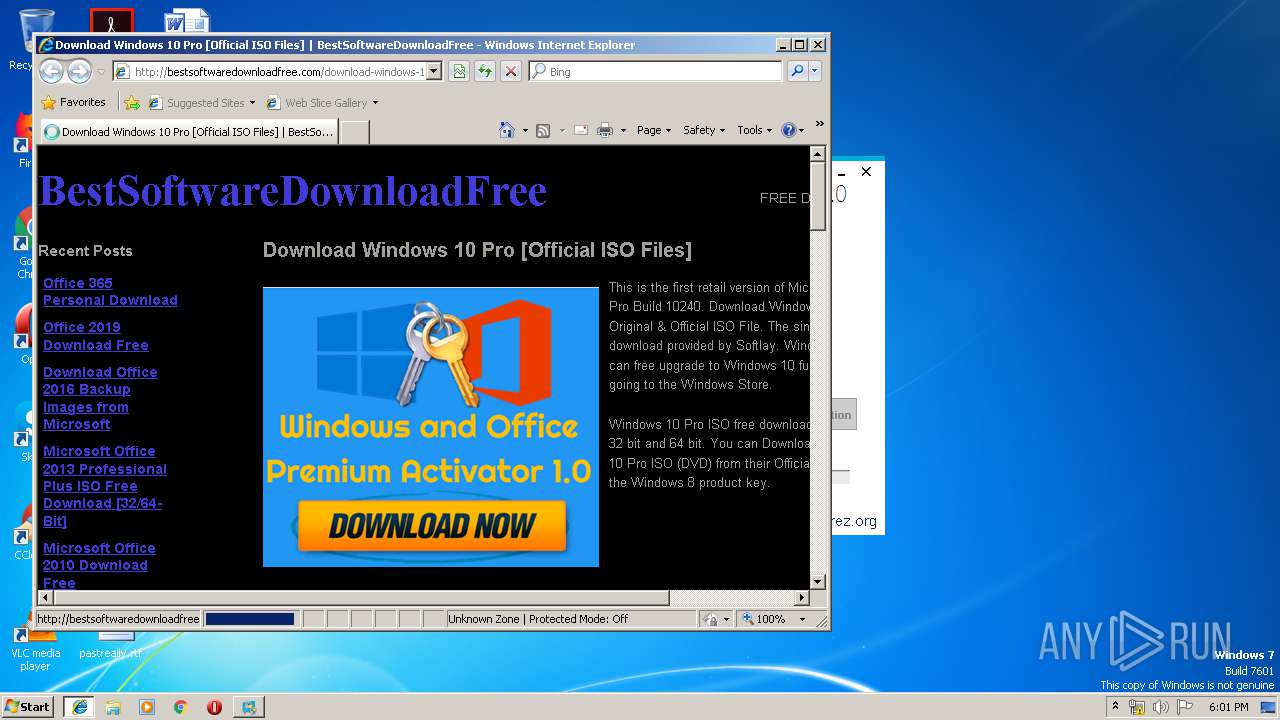Expand Suggested Sites dropdown

pos(252,102)
